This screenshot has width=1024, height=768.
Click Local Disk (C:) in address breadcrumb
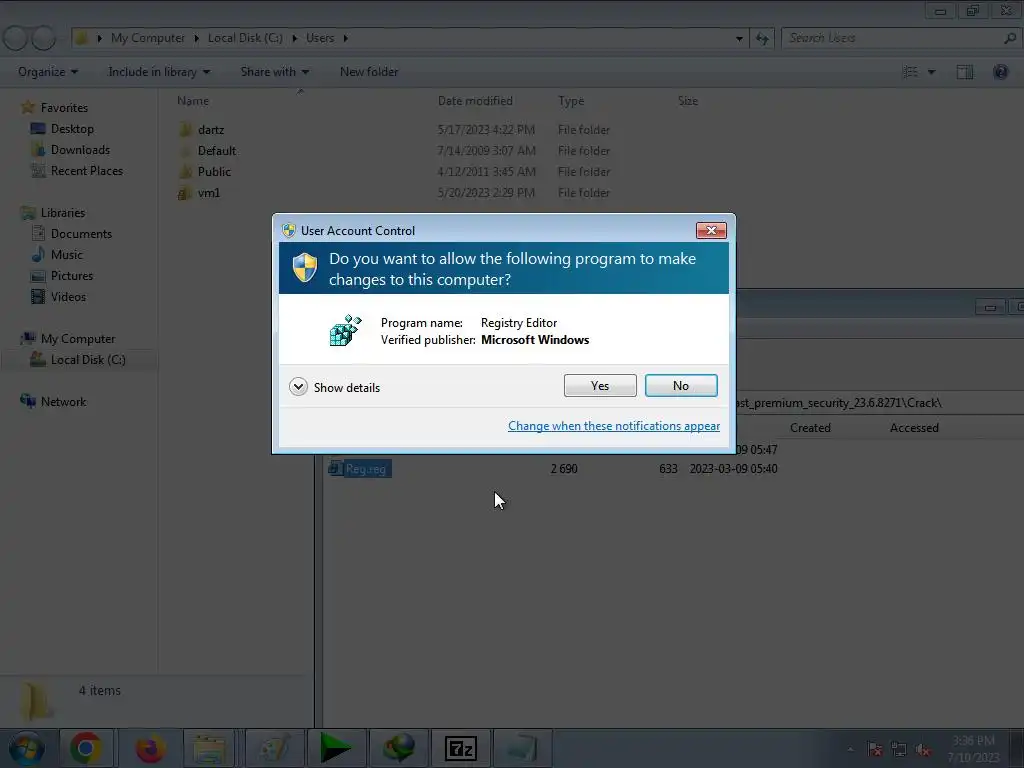pos(245,38)
